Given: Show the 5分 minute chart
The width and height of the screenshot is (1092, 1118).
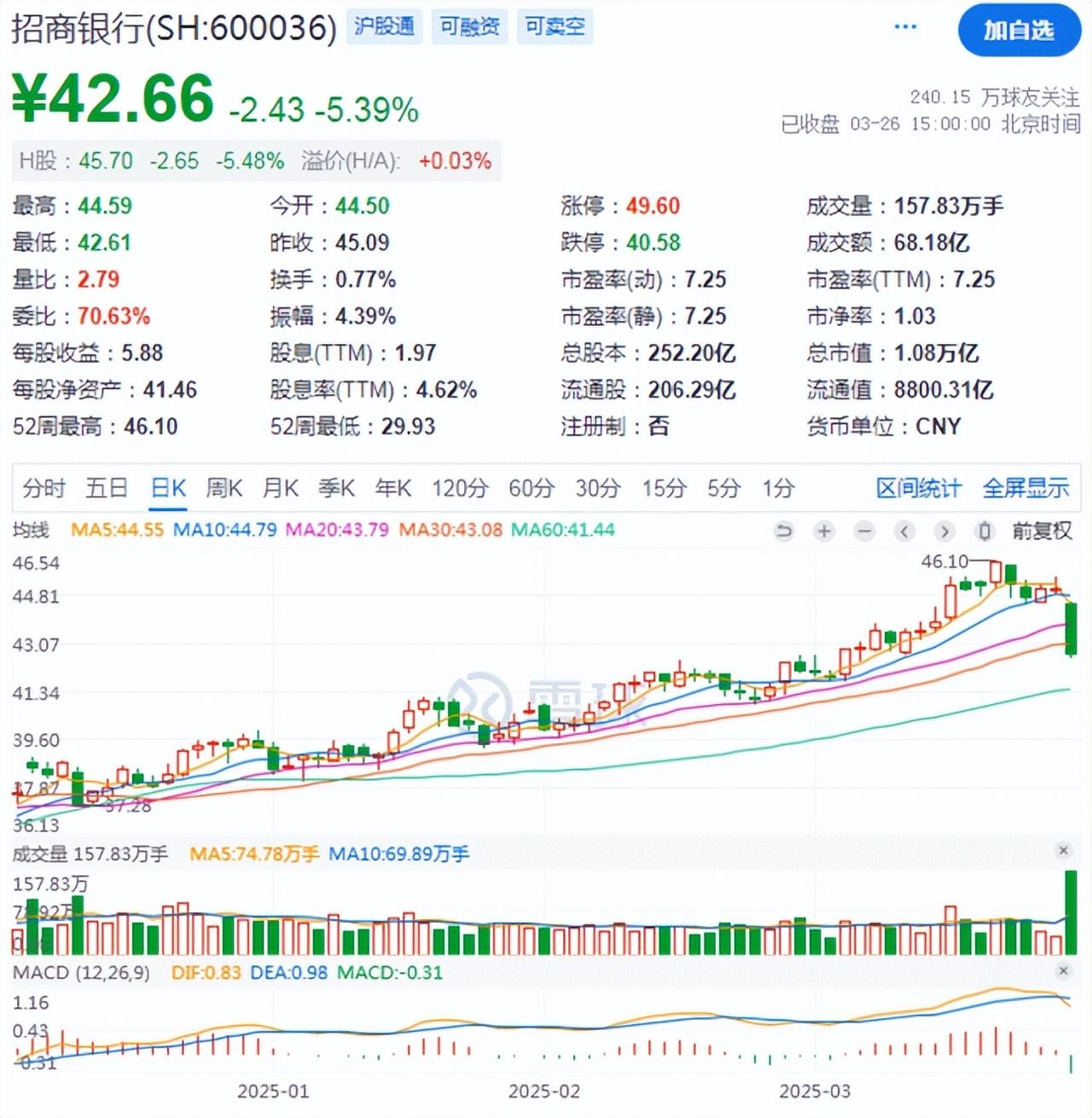Looking at the screenshot, I should click(x=724, y=488).
